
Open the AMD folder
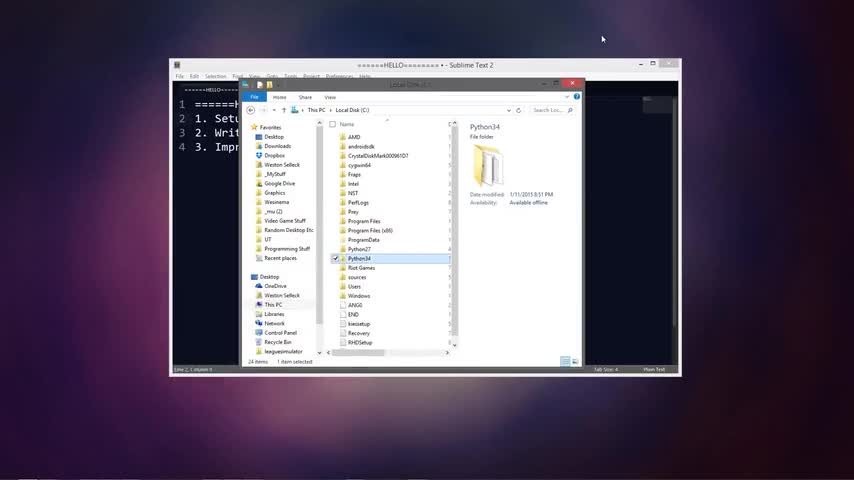click(354, 137)
